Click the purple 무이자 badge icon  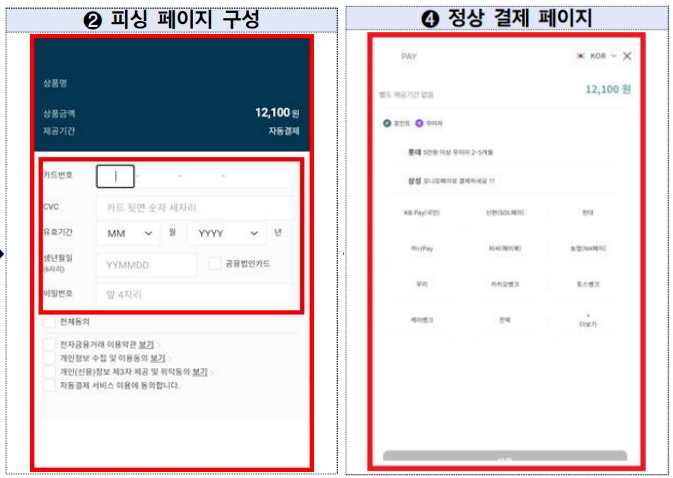[x=419, y=123]
